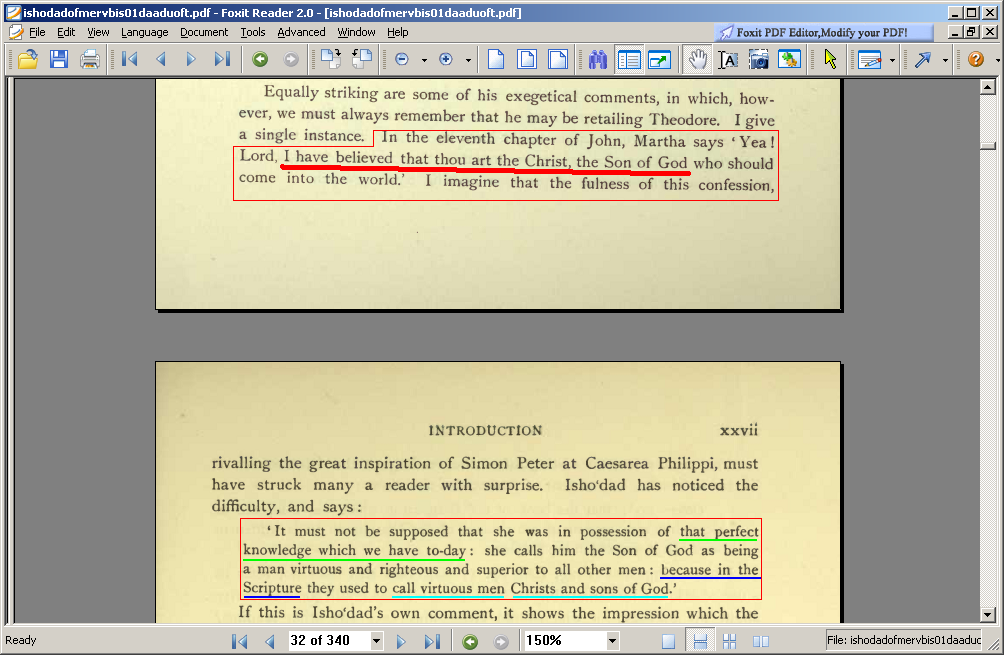This screenshot has width=1004, height=655.
Task: Click the Open file folder icon
Action: click(x=27, y=59)
